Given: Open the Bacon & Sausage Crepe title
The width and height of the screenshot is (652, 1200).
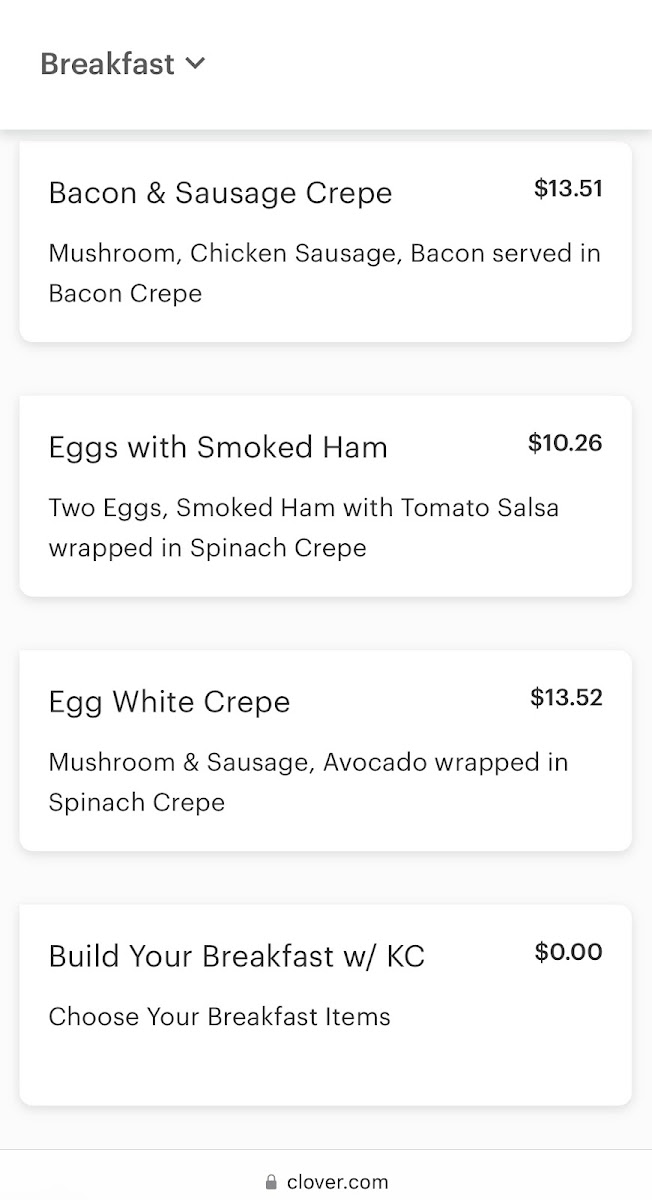Looking at the screenshot, I should point(220,193).
